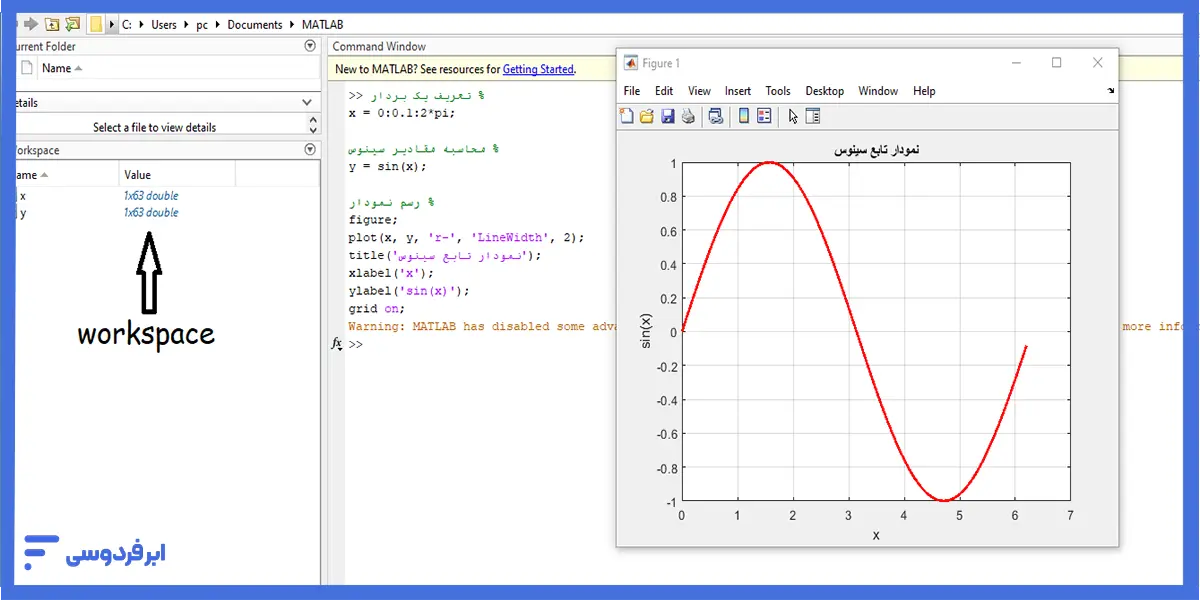Minimize the Figure 1 window
Image resolution: width=1200 pixels, height=600 pixels.
tap(1016, 63)
